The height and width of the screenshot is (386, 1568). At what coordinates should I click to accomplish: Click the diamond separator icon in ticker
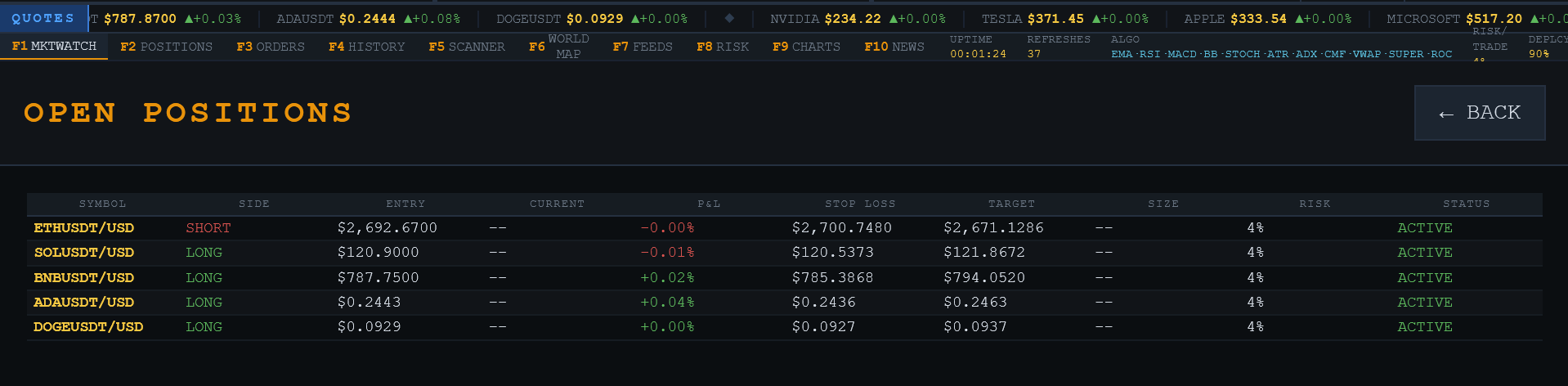729,18
